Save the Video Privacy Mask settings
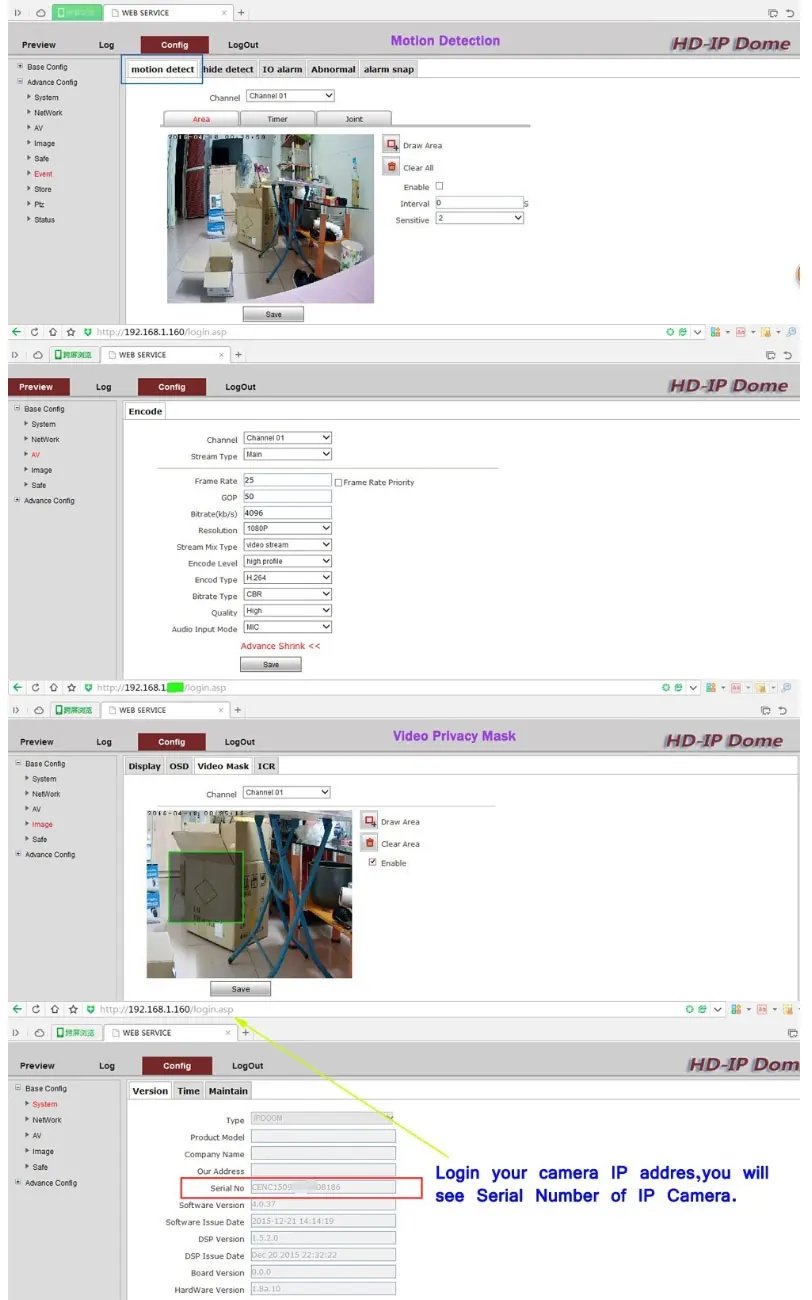 [x=240, y=989]
